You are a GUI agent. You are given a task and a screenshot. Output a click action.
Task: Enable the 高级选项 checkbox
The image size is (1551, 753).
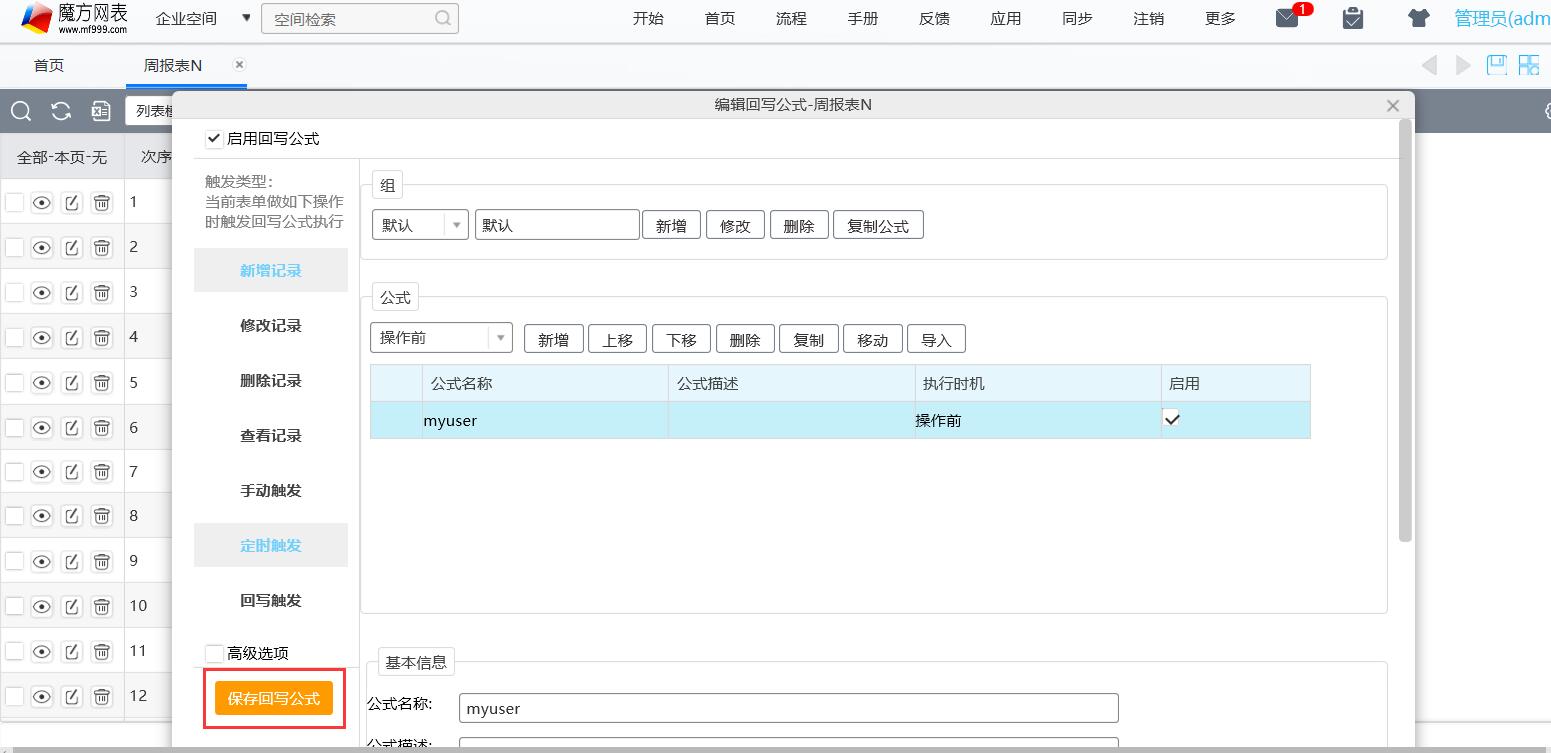[x=214, y=653]
